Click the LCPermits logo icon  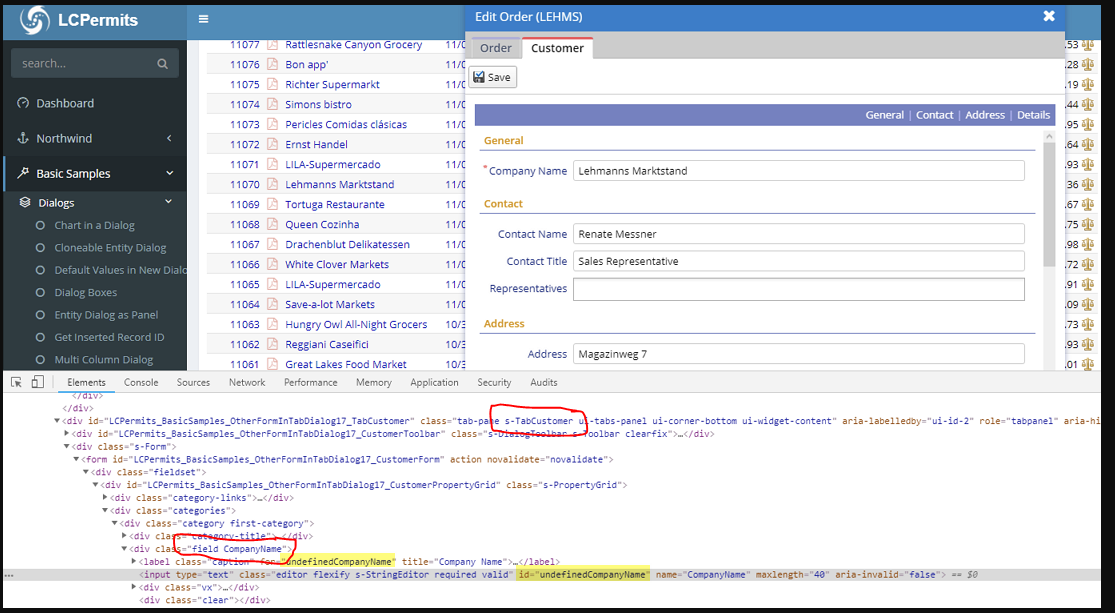coord(34,20)
